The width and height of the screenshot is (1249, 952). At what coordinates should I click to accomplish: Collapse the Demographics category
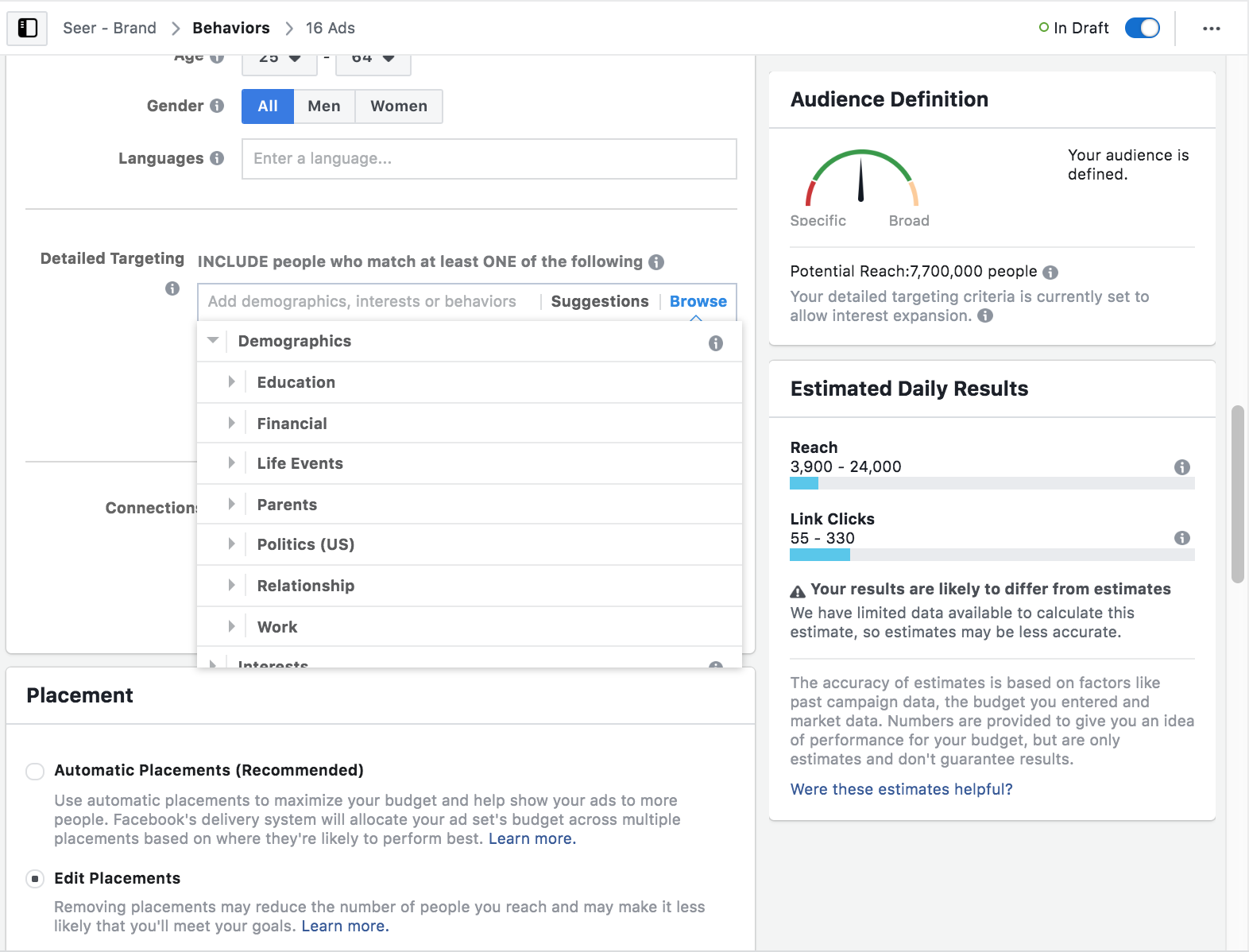(x=213, y=341)
